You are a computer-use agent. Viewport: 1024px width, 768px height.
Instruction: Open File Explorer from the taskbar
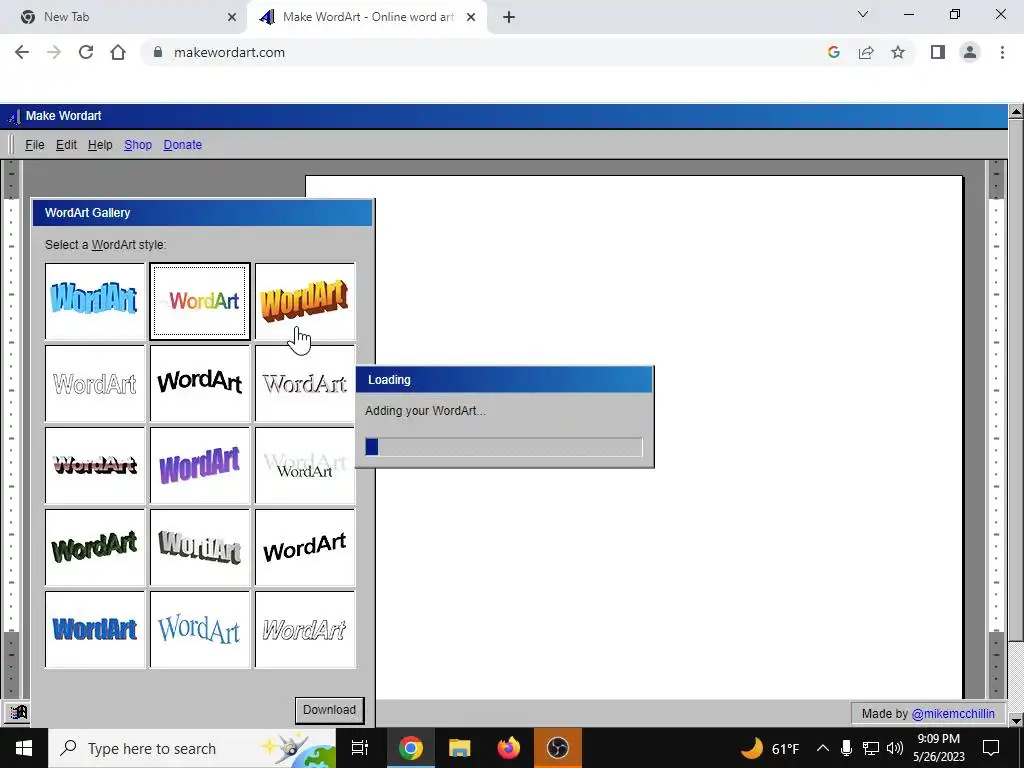coord(460,748)
